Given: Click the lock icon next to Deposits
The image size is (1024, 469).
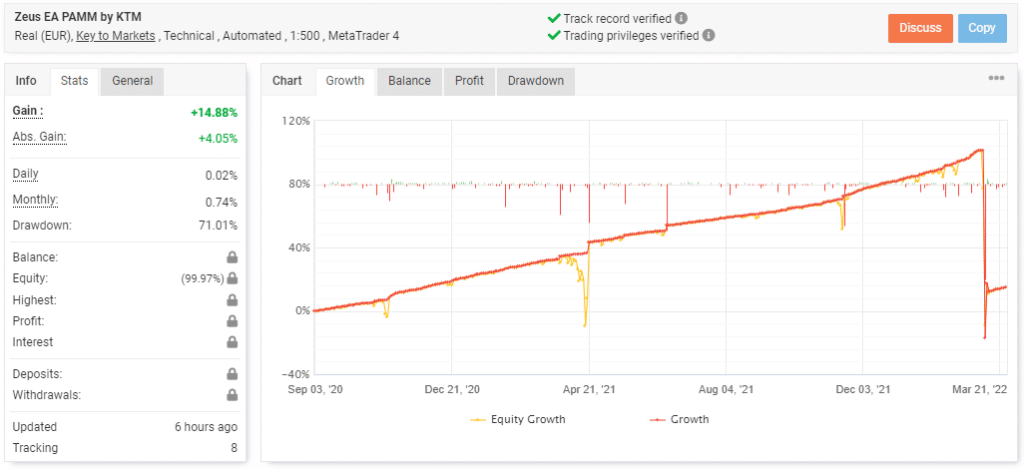Looking at the screenshot, I should pyautogui.click(x=232, y=374).
